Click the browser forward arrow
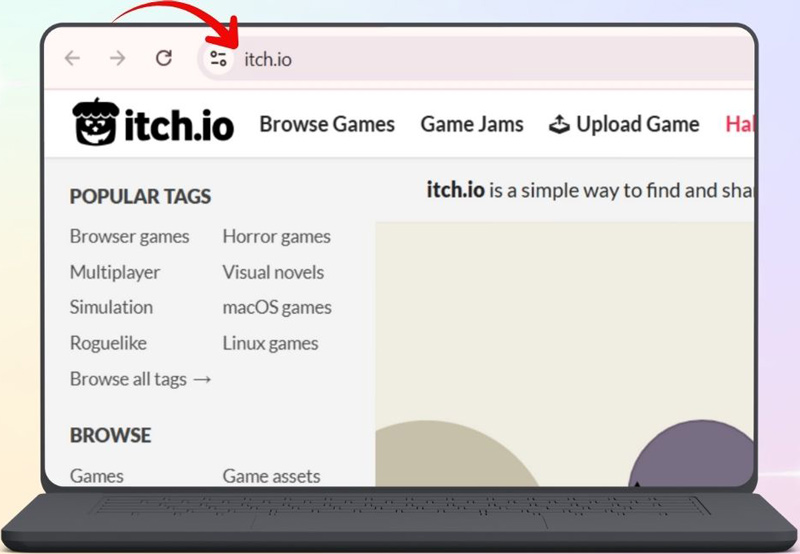 [x=118, y=58]
